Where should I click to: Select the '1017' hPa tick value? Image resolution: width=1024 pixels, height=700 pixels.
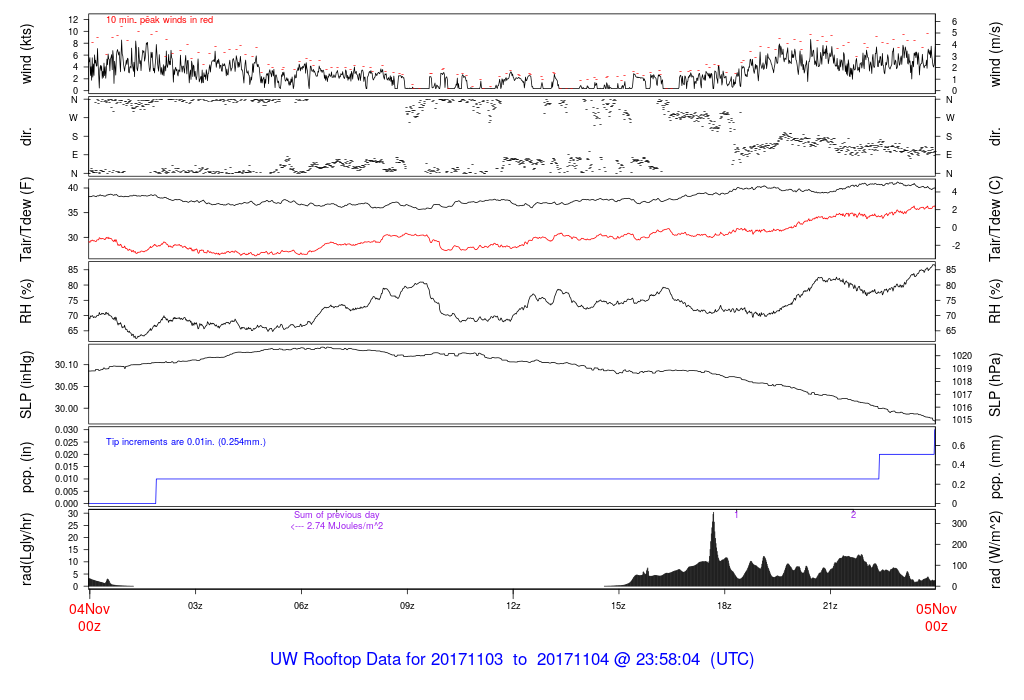(962, 395)
